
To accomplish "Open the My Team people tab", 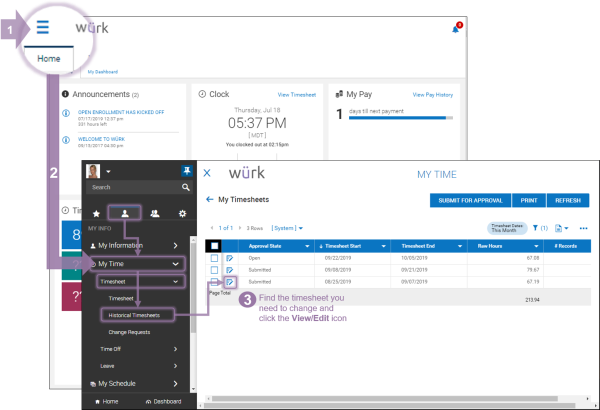I will pos(155,214).
